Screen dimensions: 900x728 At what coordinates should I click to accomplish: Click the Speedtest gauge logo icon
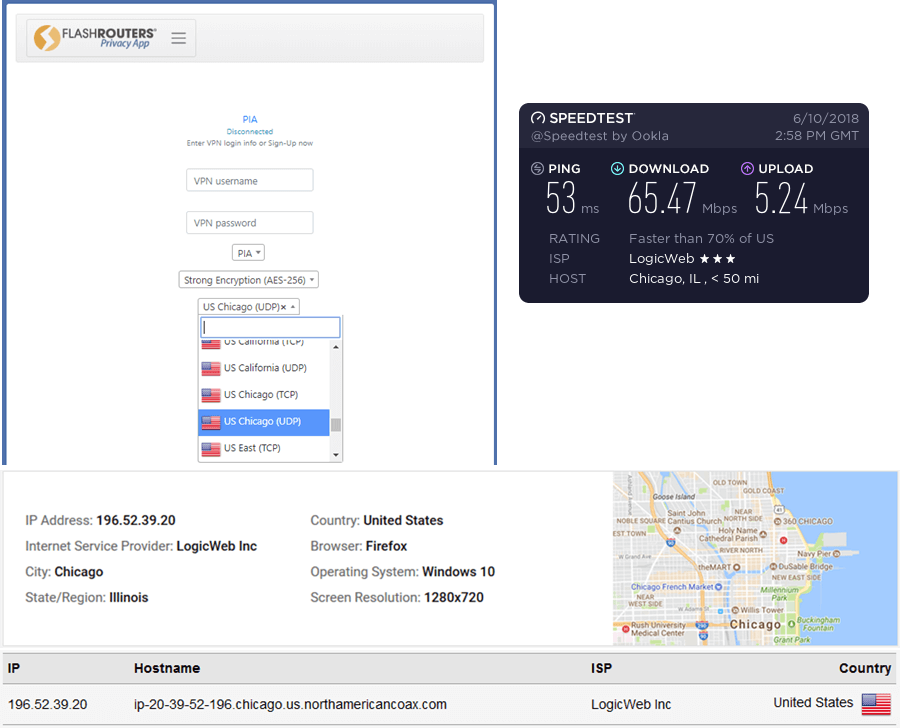pos(538,118)
